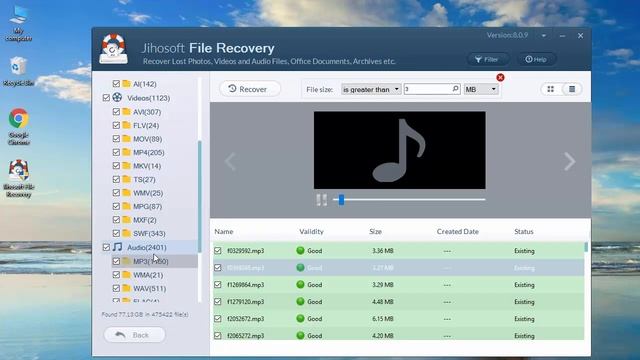
Task: Show previous preview with left arrow
Action: (x=231, y=161)
